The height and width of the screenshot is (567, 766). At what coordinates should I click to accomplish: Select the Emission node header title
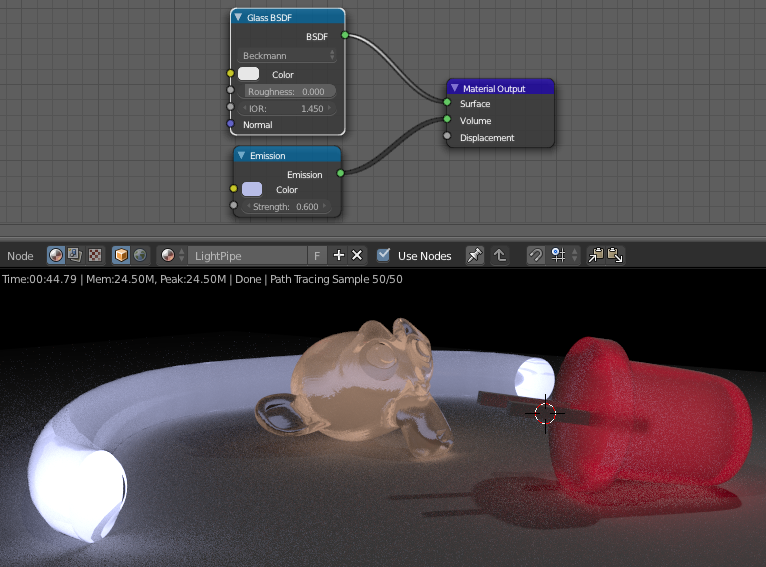[x=268, y=156]
